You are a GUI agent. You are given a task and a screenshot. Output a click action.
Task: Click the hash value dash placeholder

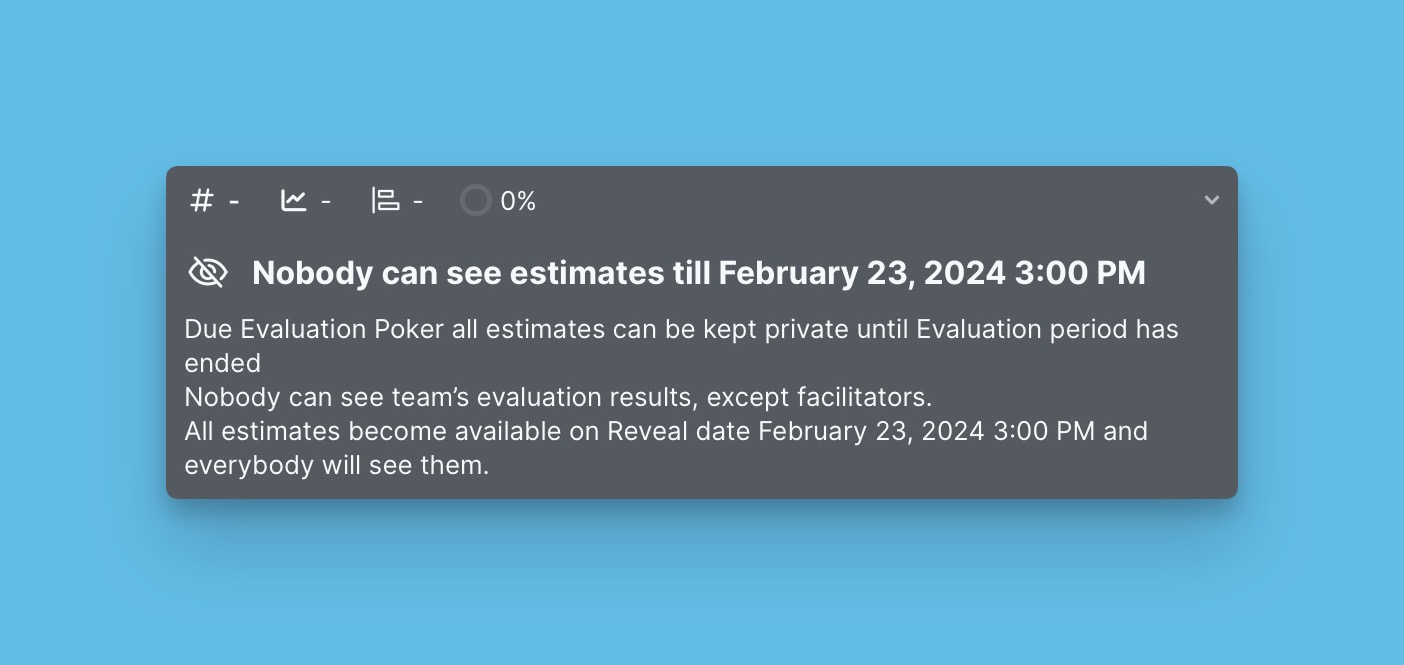[x=234, y=200]
